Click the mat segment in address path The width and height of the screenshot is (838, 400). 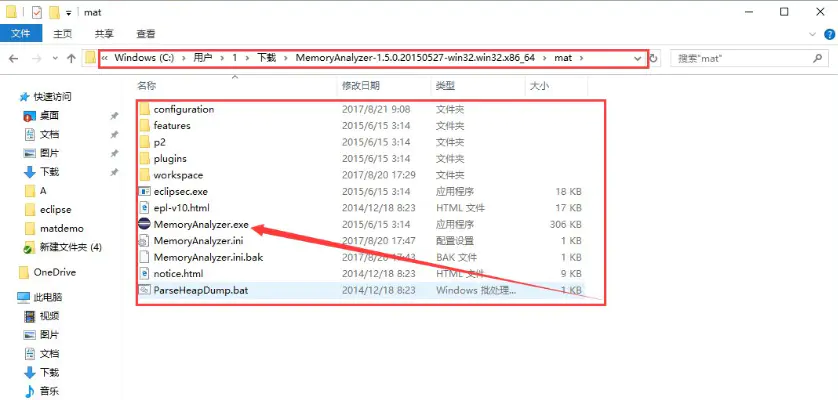pos(563,58)
